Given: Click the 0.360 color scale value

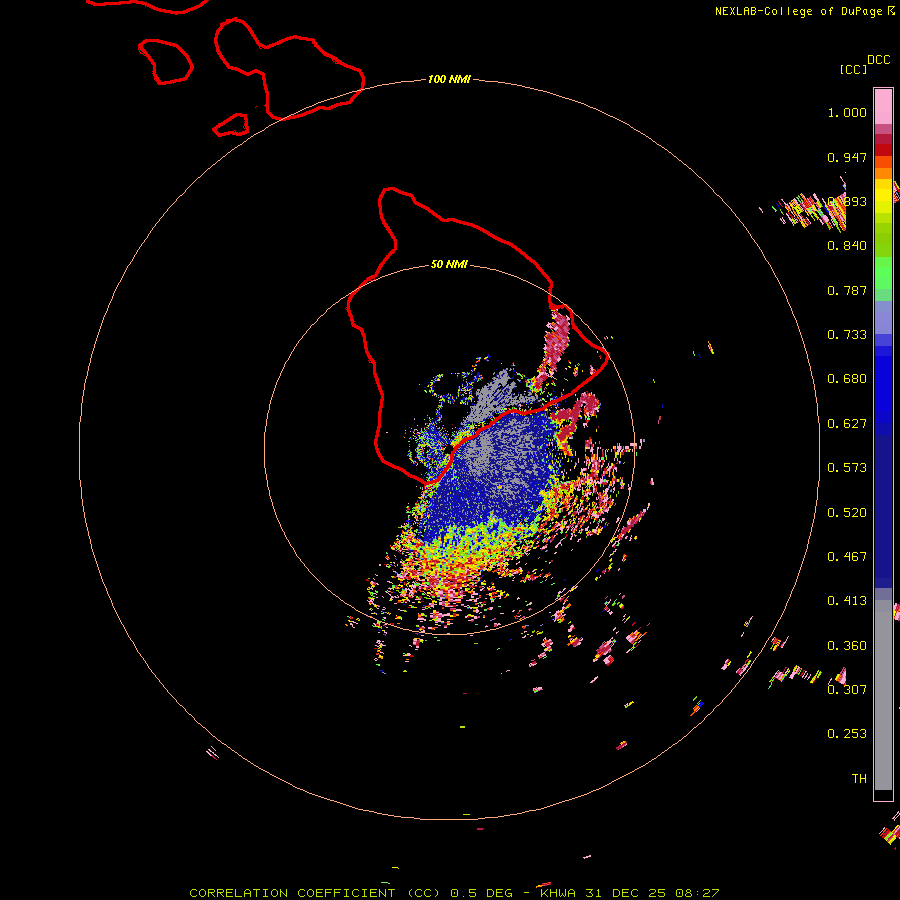Looking at the screenshot, I should click(847, 646).
